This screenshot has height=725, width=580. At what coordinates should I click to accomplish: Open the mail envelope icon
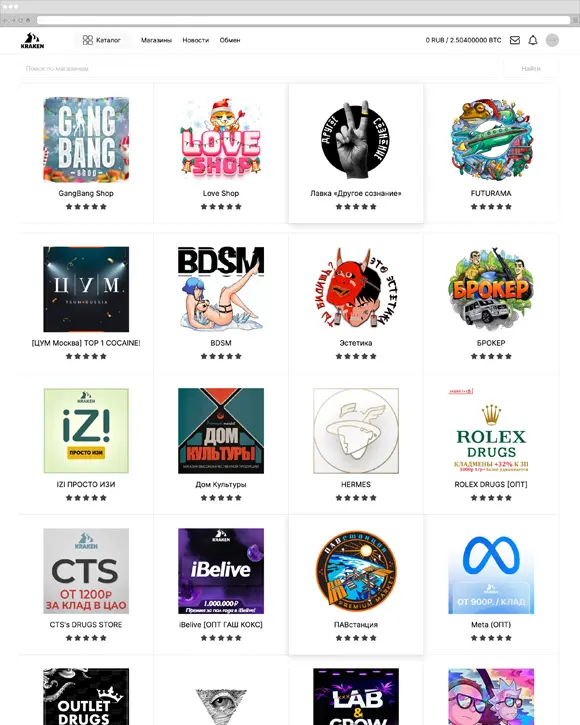pyautogui.click(x=515, y=40)
